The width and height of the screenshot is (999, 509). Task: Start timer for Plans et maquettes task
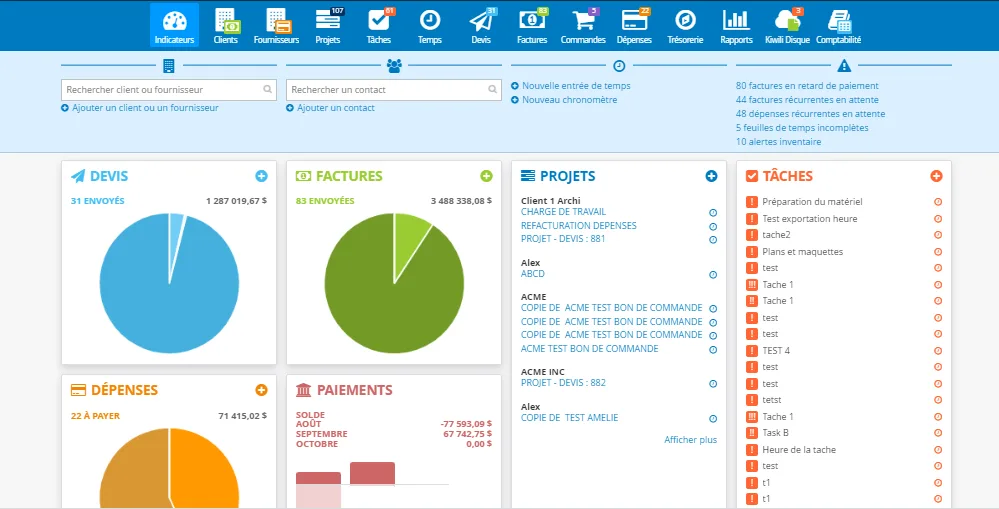[x=938, y=252]
